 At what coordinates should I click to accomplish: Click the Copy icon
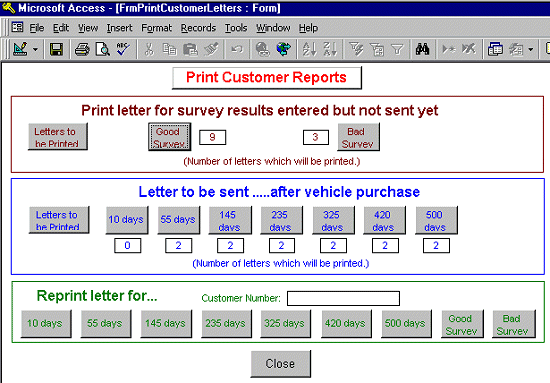coord(170,49)
